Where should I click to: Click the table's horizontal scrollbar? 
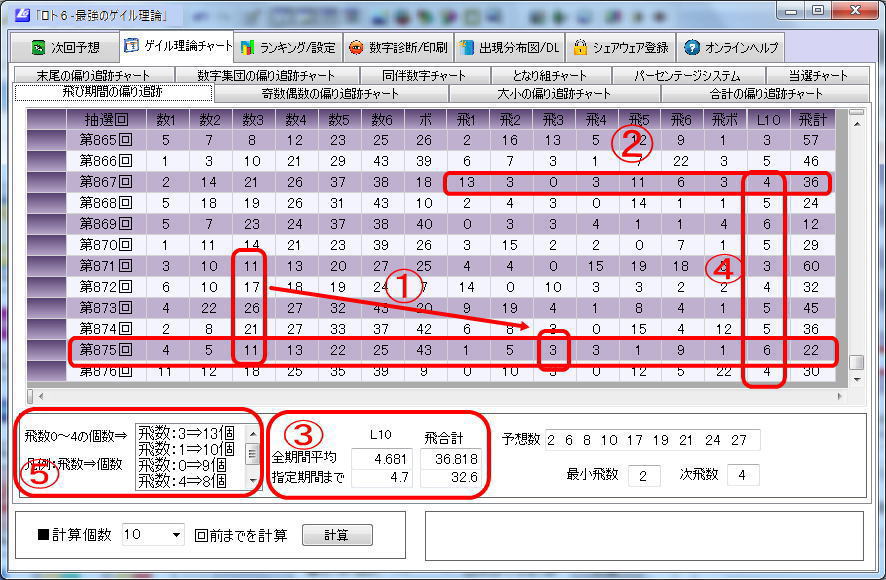coord(440,396)
